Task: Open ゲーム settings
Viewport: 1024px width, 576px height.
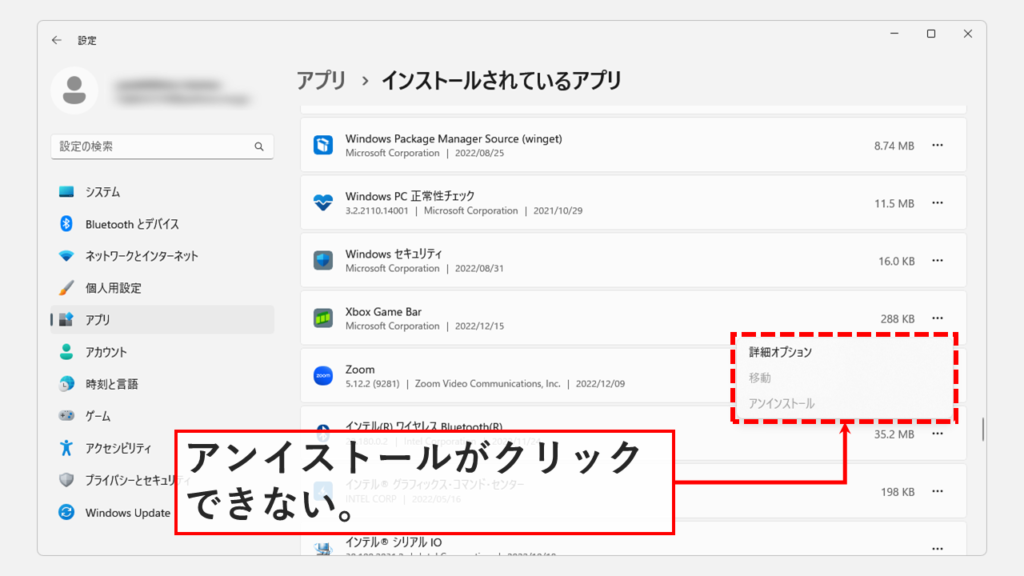Action: (x=162, y=416)
